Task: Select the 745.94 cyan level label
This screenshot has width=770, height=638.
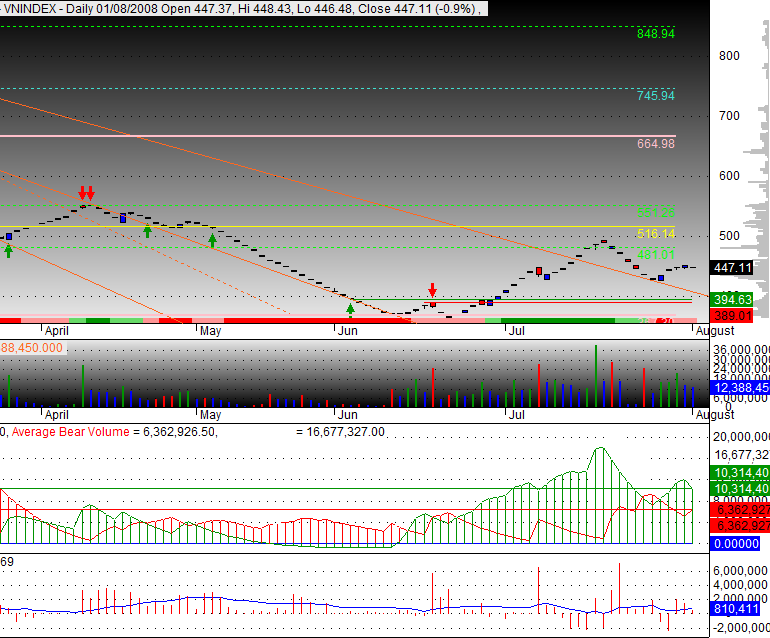Action: (656, 96)
